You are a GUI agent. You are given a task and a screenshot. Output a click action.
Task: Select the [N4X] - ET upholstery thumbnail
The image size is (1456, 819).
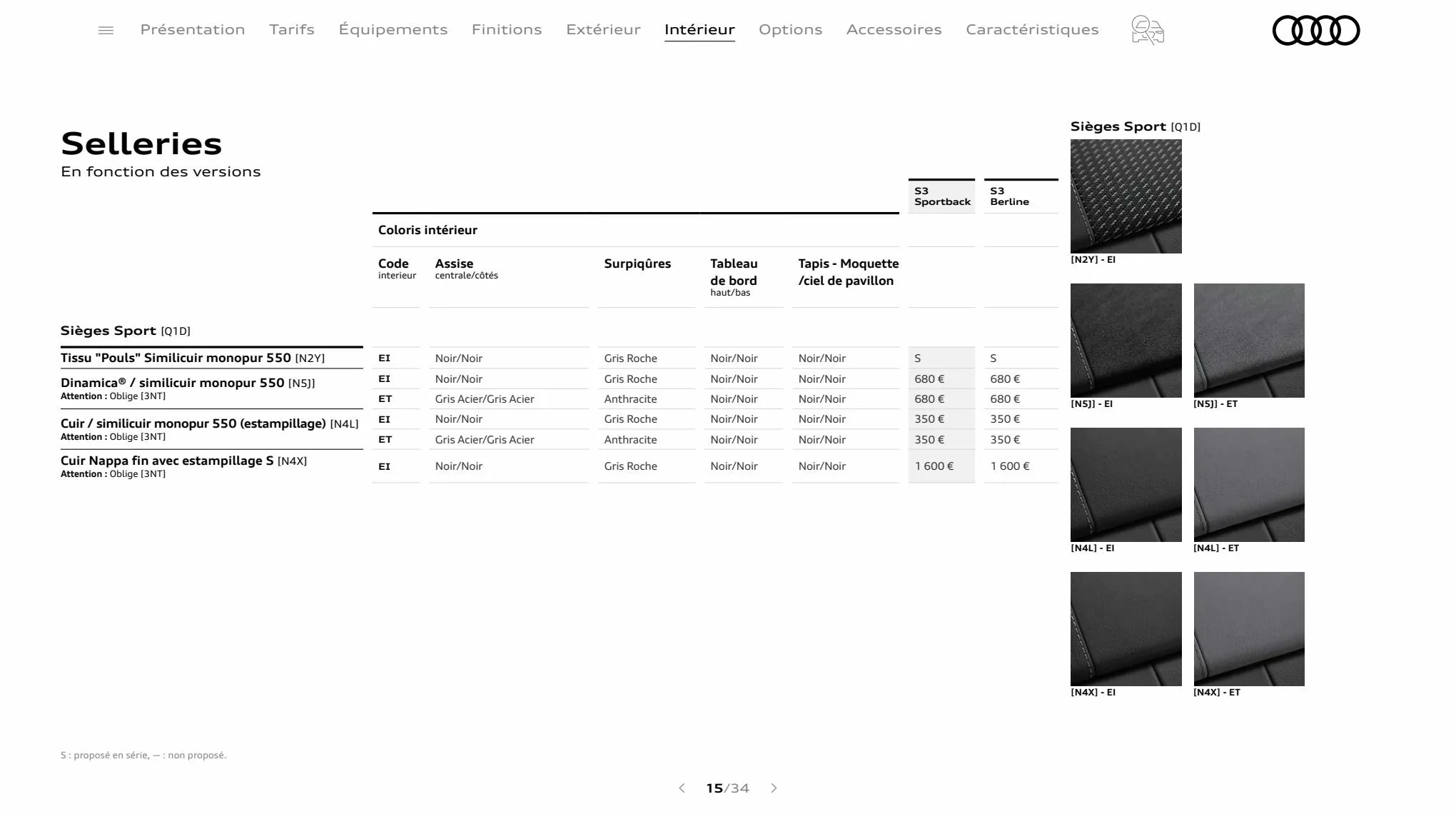(1249, 629)
